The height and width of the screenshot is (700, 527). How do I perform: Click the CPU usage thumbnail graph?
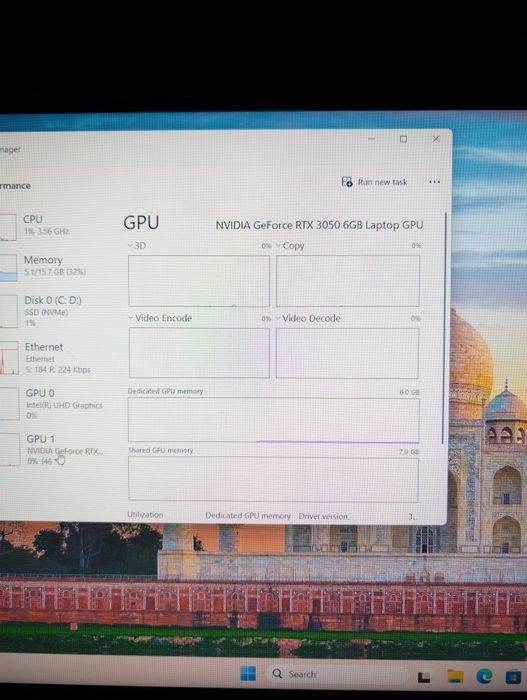8,227
